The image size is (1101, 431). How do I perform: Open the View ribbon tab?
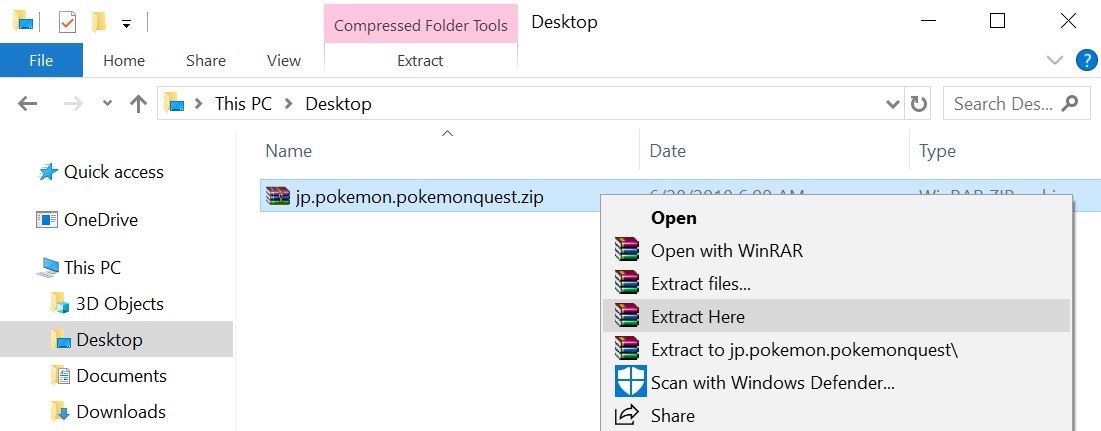pos(284,61)
